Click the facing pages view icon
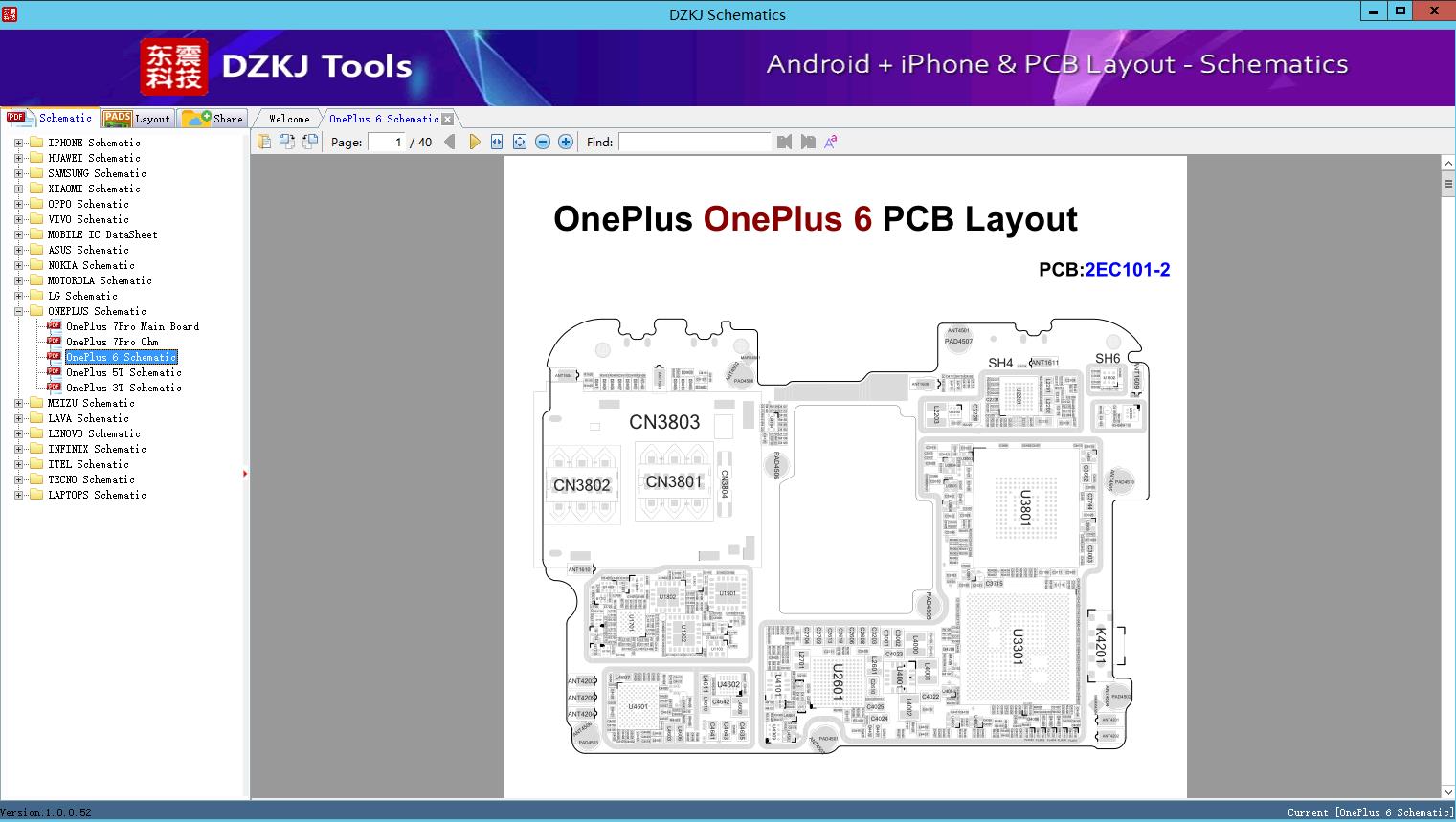This screenshot has height=822, width=1456. pos(287,141)
